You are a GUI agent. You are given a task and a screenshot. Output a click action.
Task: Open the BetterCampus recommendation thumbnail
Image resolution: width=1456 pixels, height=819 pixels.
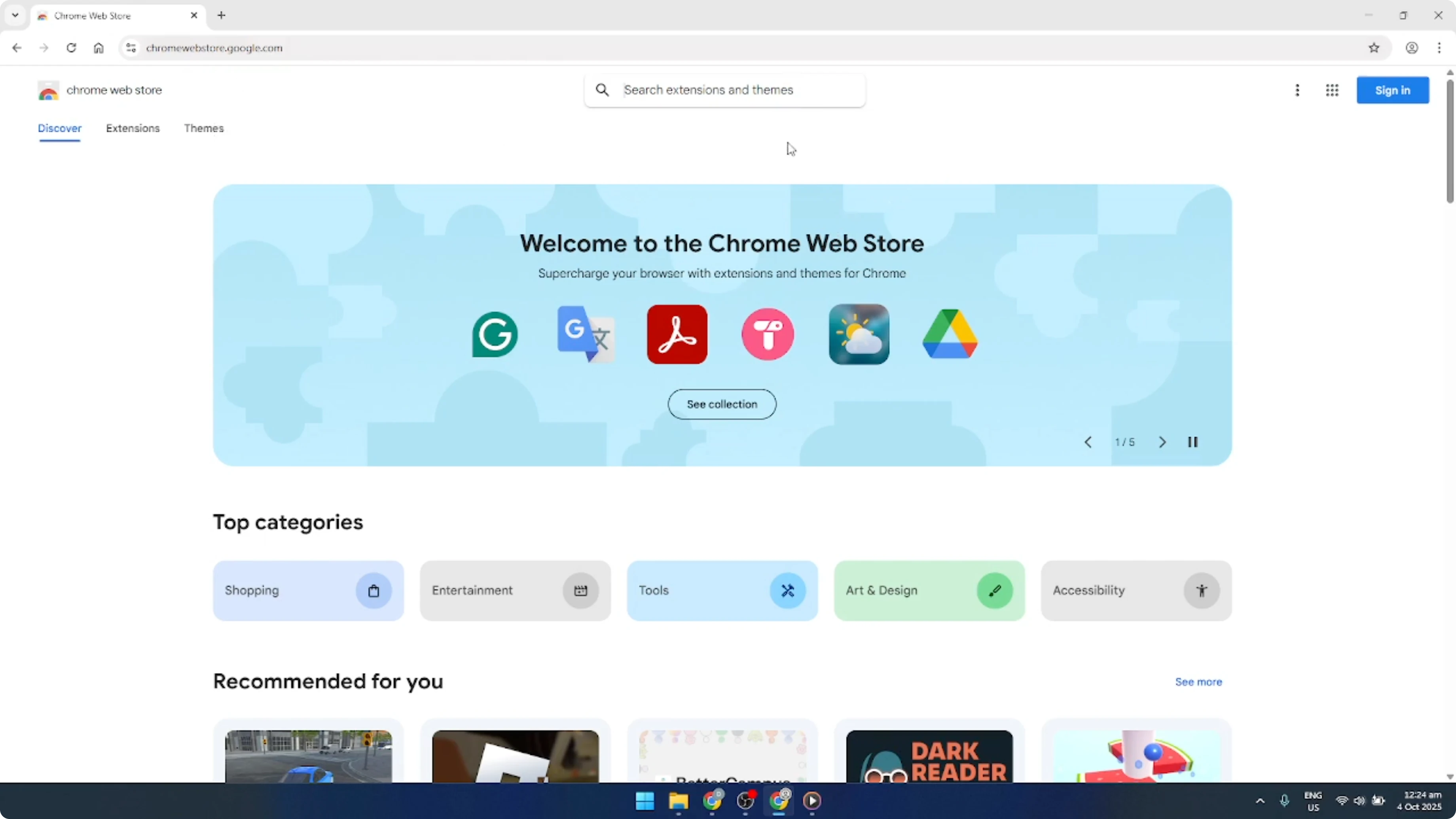click(x=722, y=756)
